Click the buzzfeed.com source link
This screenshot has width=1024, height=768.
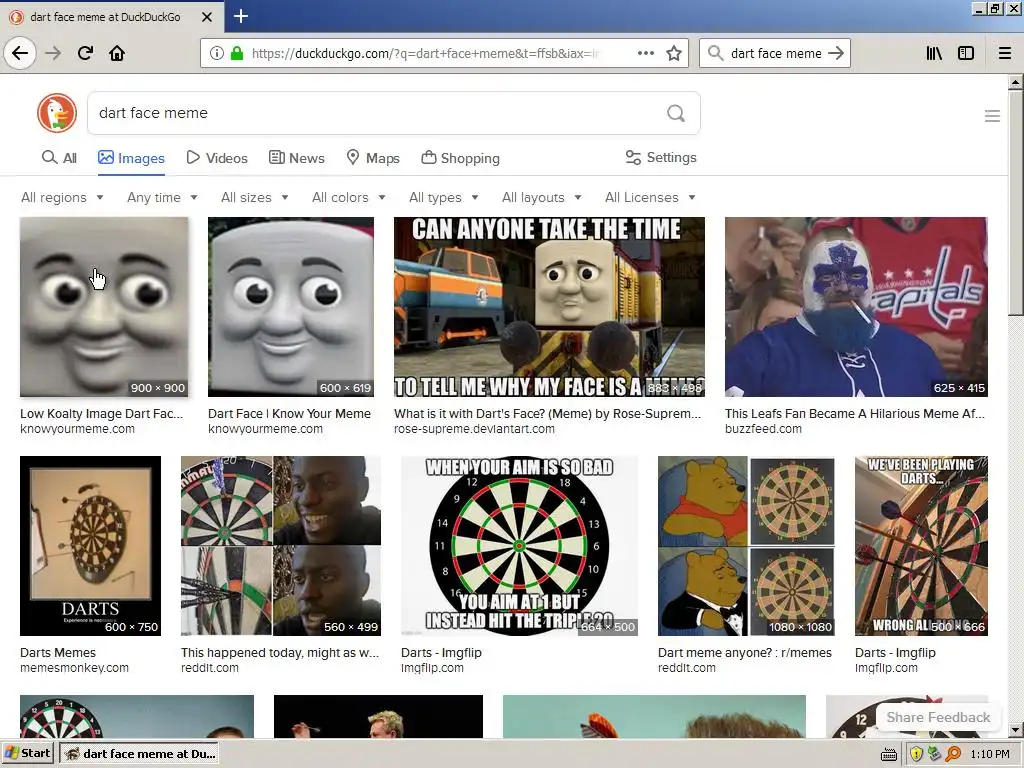coord(763,429)
